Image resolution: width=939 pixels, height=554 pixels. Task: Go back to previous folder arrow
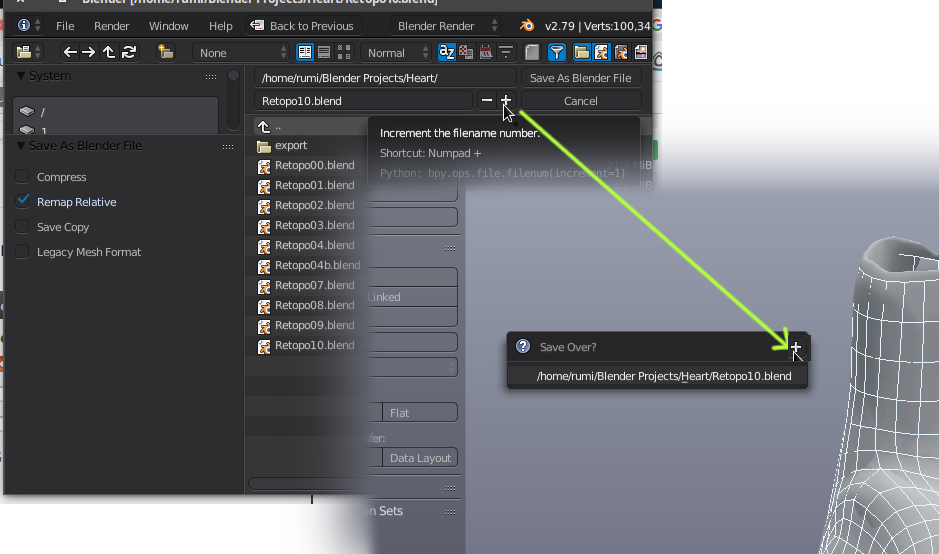click(70, 52)
